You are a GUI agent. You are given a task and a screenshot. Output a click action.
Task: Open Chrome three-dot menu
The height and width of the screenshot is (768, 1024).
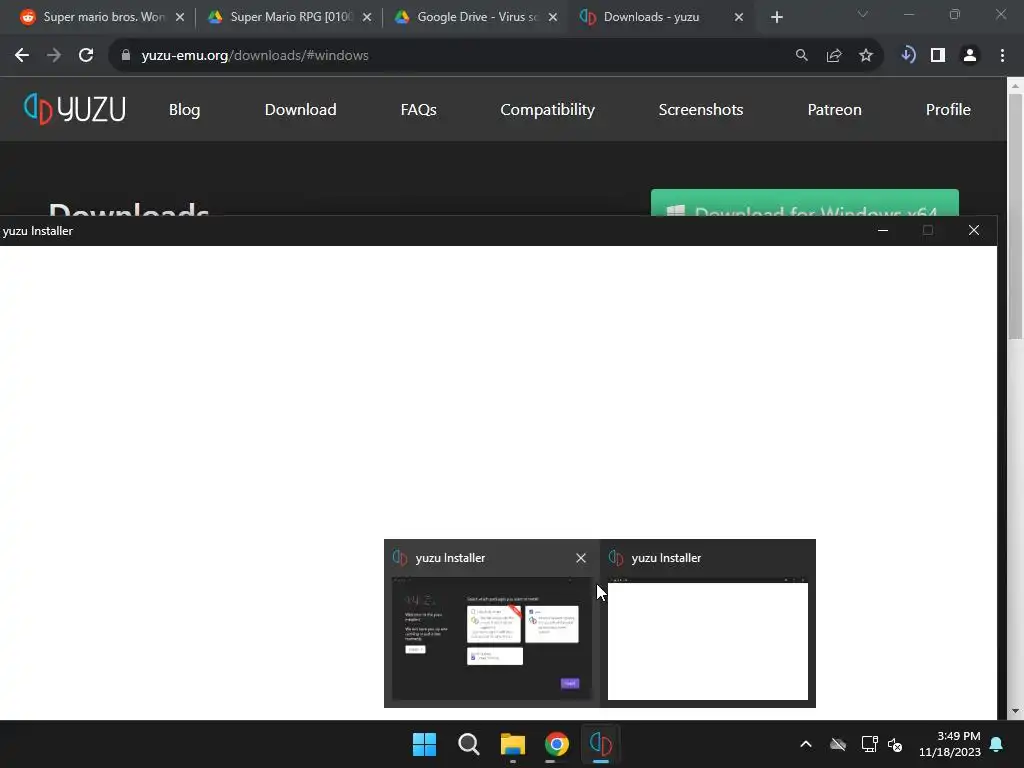click(x=1002, y=56)
